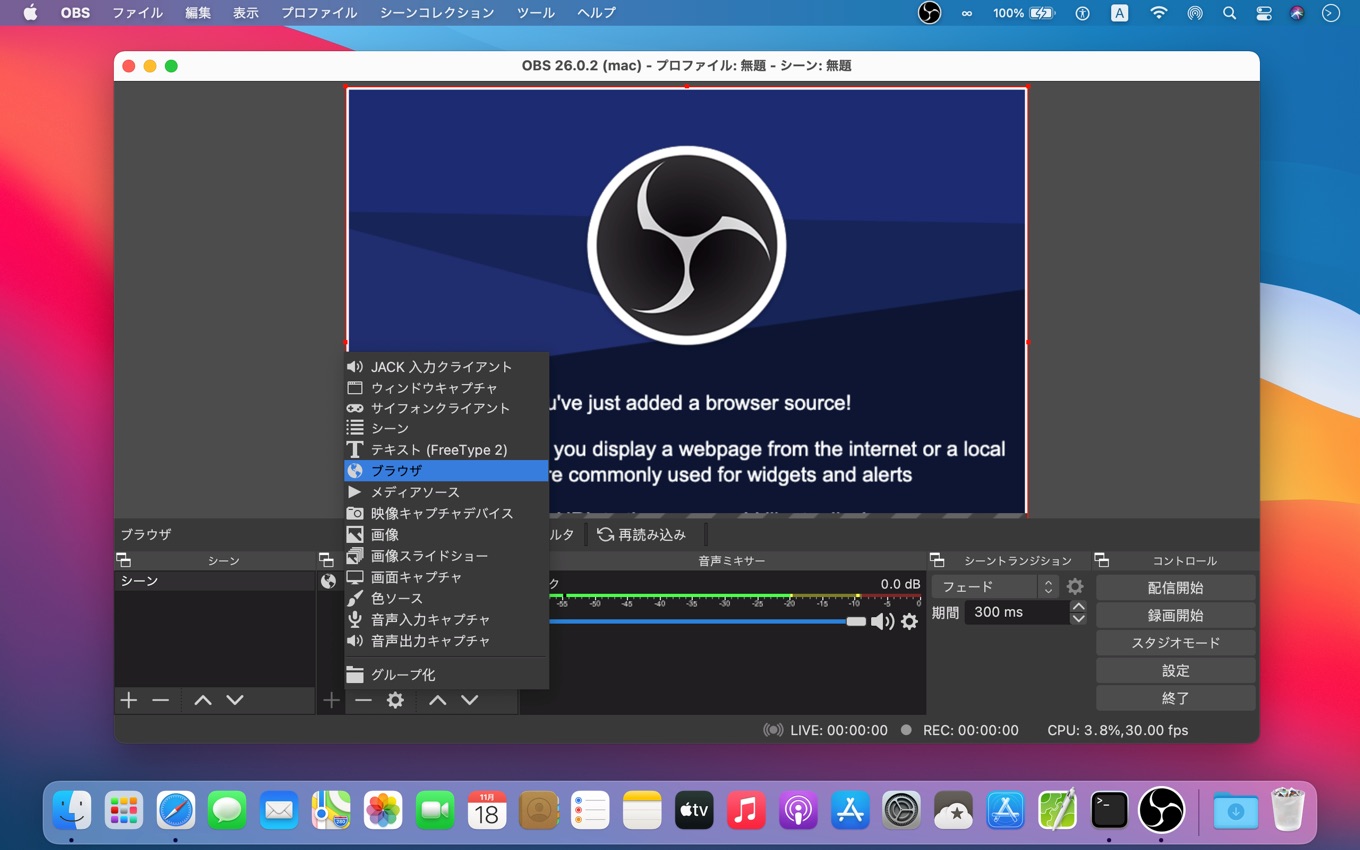Toggle スタジオモード button

click(1176, 643)
